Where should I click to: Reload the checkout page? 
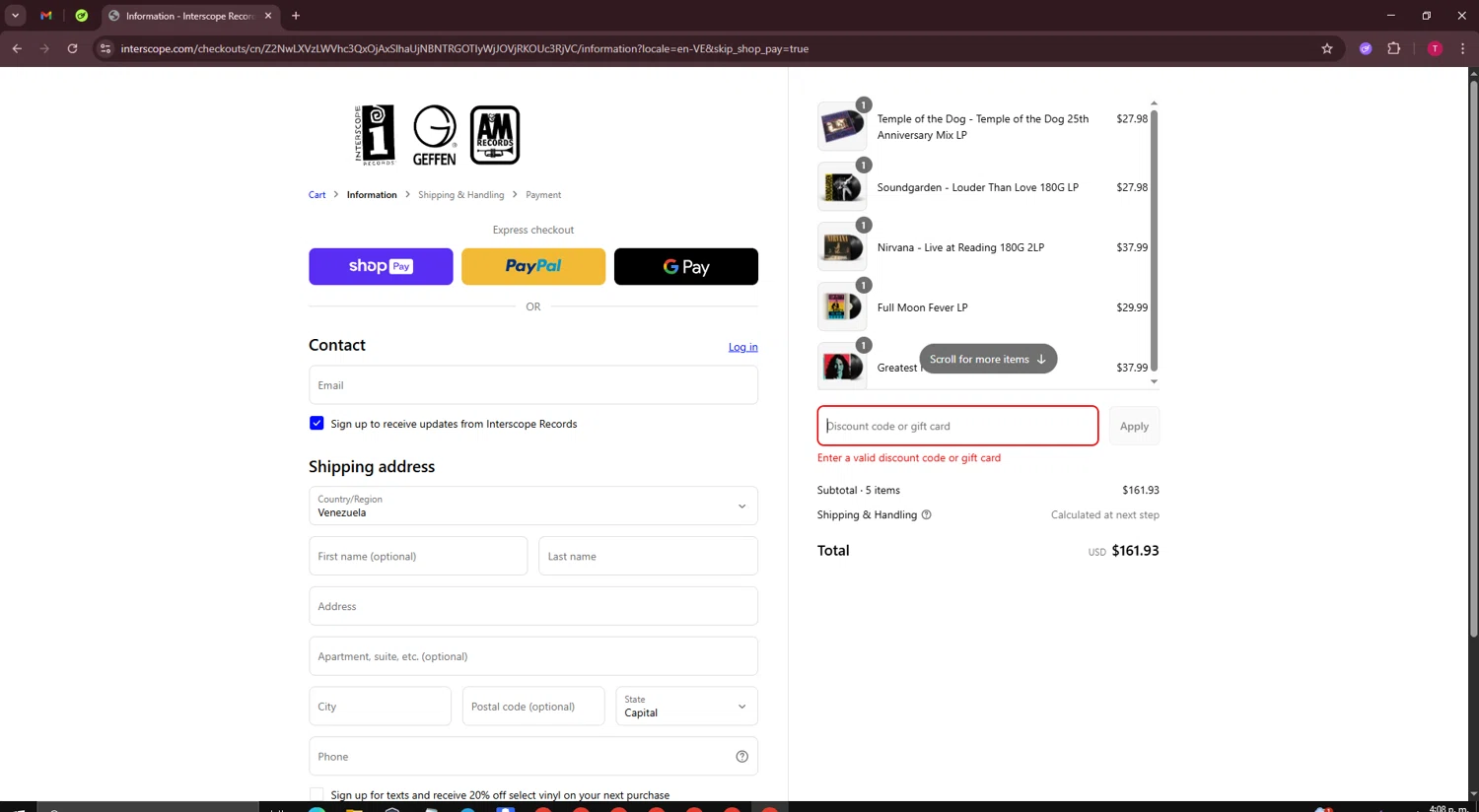pyautogui.click(x=72, y=48)
